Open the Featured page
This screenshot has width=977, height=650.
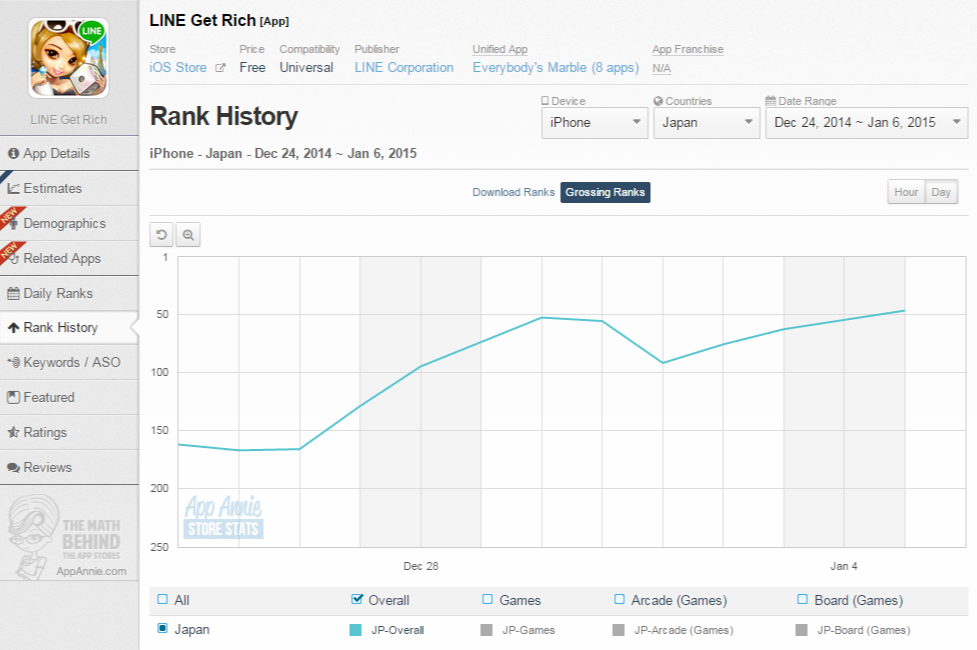point(69,397)
